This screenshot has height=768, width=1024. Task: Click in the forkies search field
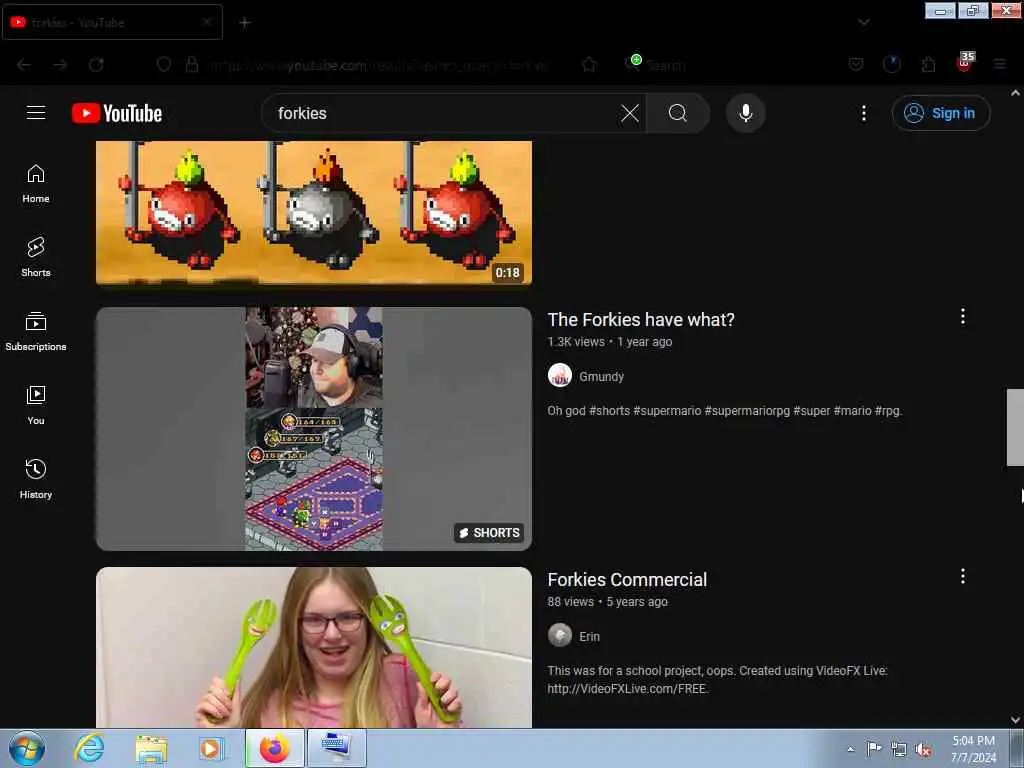pyautogui.click(x=444, y=113)
